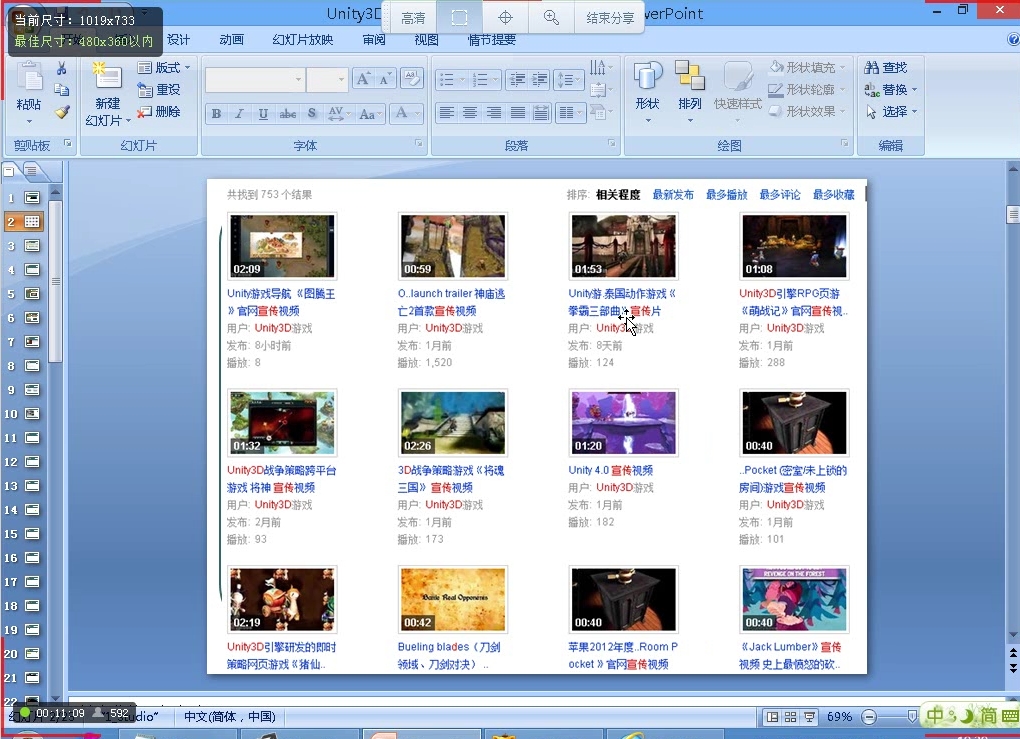Open Shape Fill color menu
This screenshot has width=1020, height=739.
pos(807,67)
